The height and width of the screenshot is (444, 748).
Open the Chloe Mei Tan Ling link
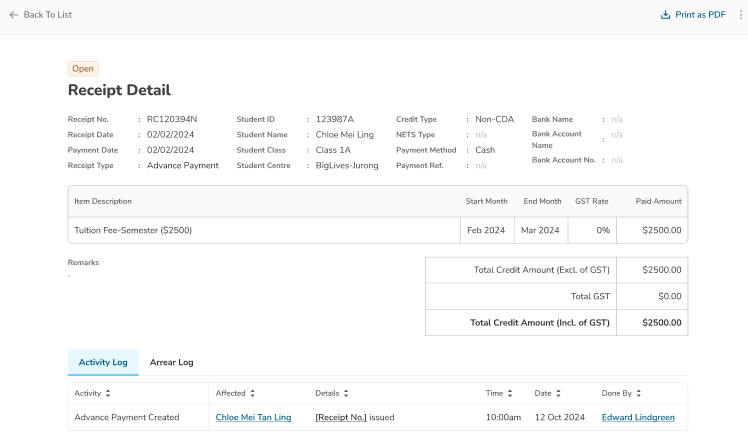point(253,417)
